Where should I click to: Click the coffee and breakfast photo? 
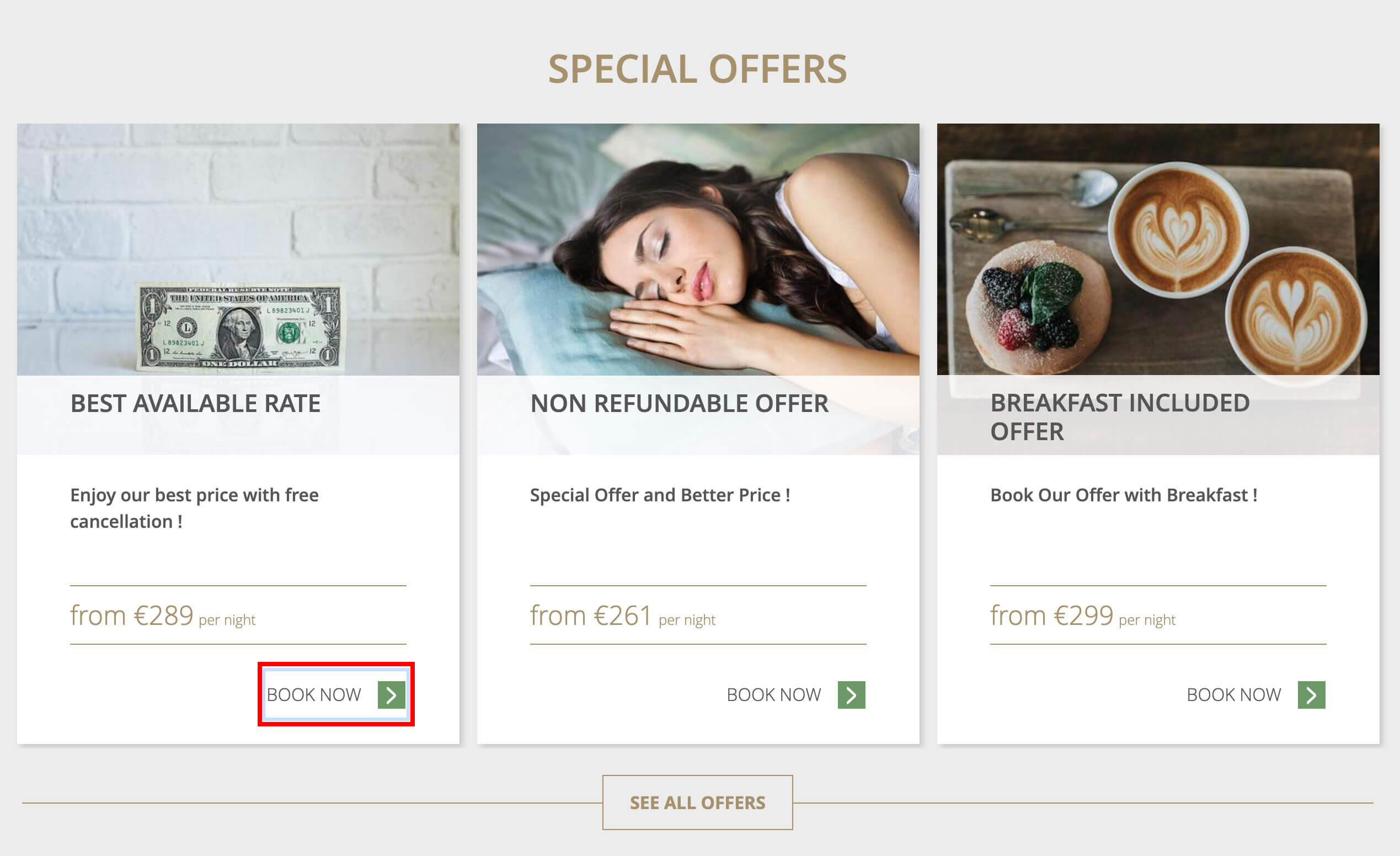[x=1158, y=250]
